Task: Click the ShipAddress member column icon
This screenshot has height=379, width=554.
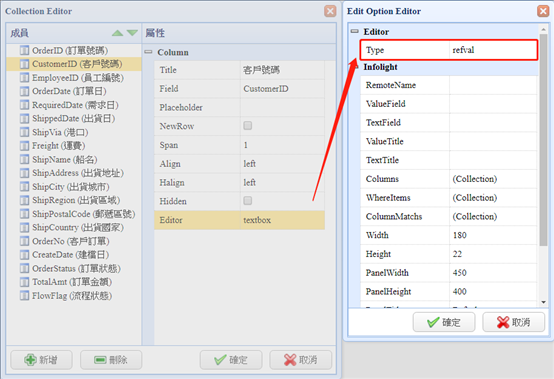Action: (x=24, y=173)
